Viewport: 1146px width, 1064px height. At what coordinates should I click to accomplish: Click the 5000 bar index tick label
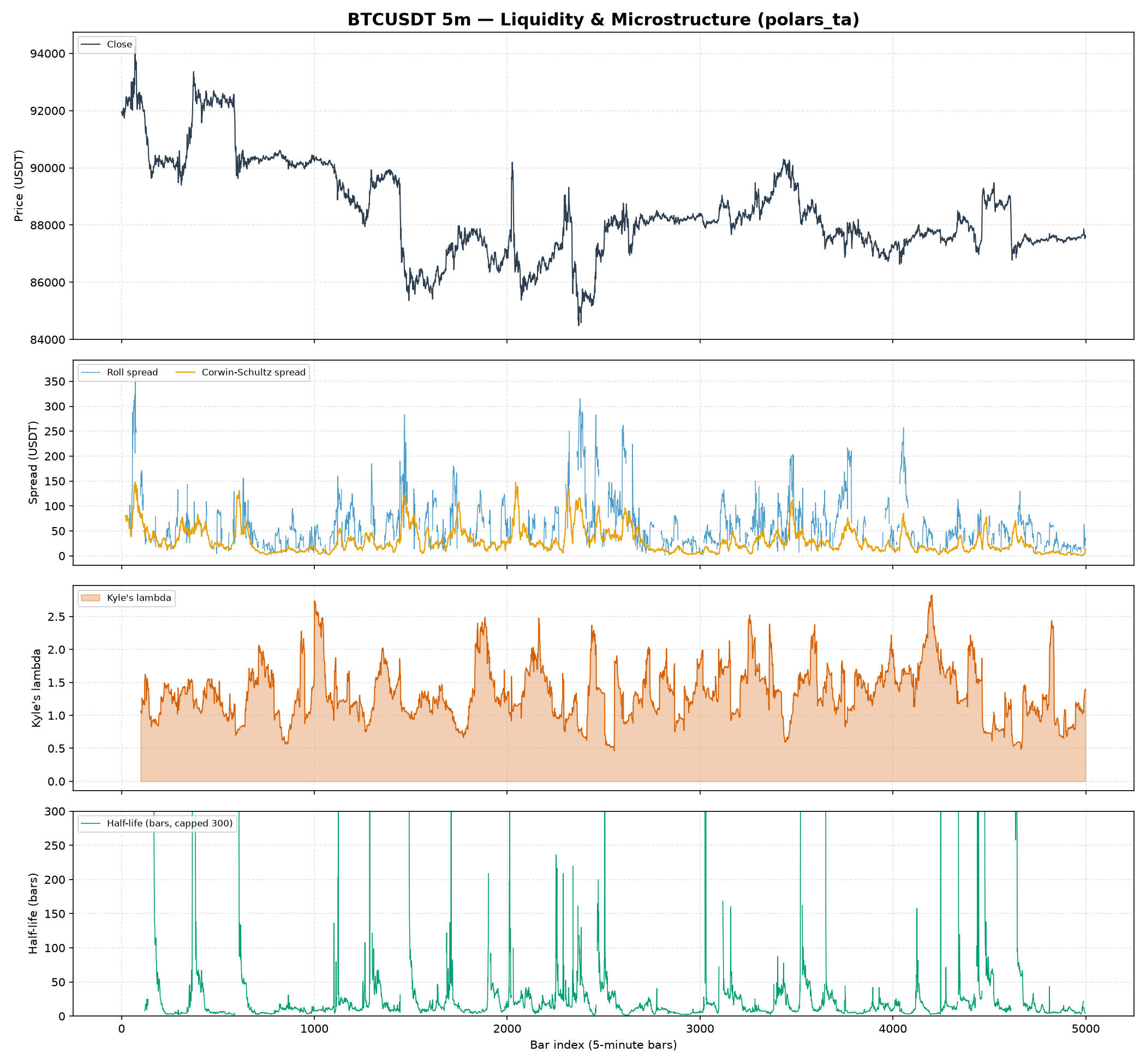point(1085,1028)
